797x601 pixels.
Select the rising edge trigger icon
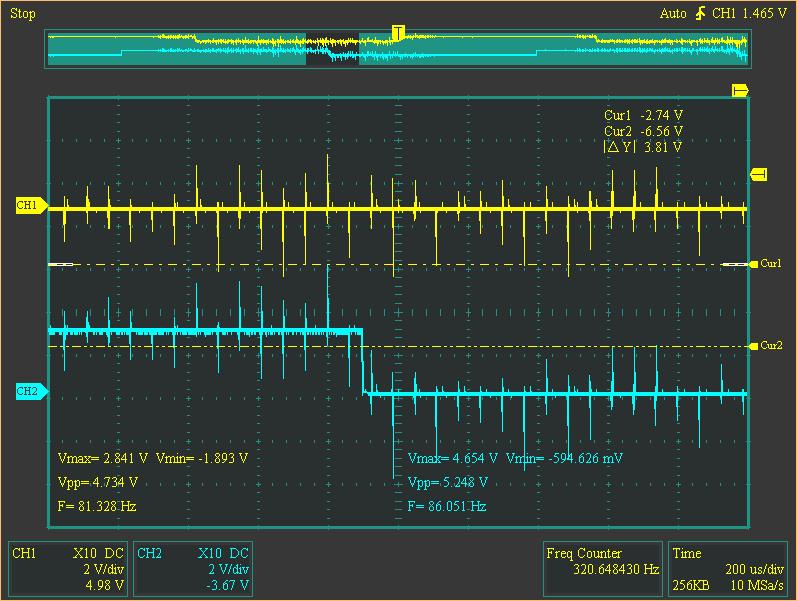click(x=700, y=13)
